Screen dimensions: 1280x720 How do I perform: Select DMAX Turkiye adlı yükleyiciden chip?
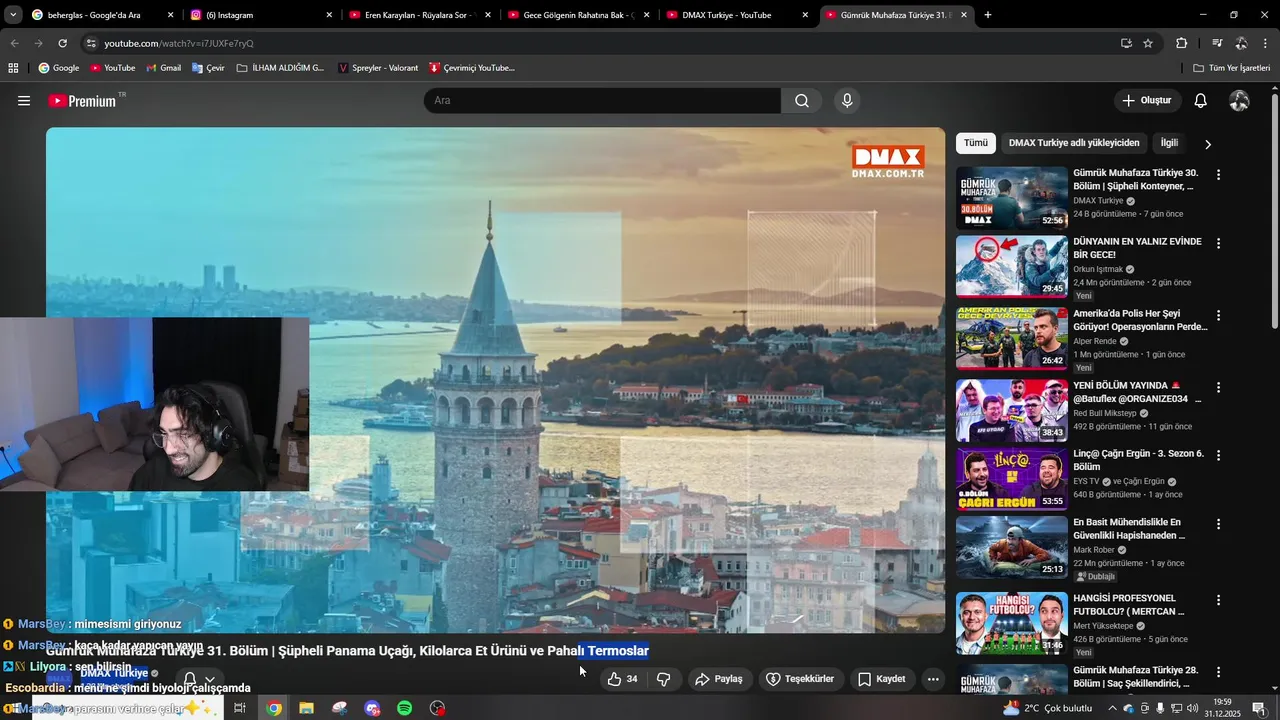tap(1074, 143)
